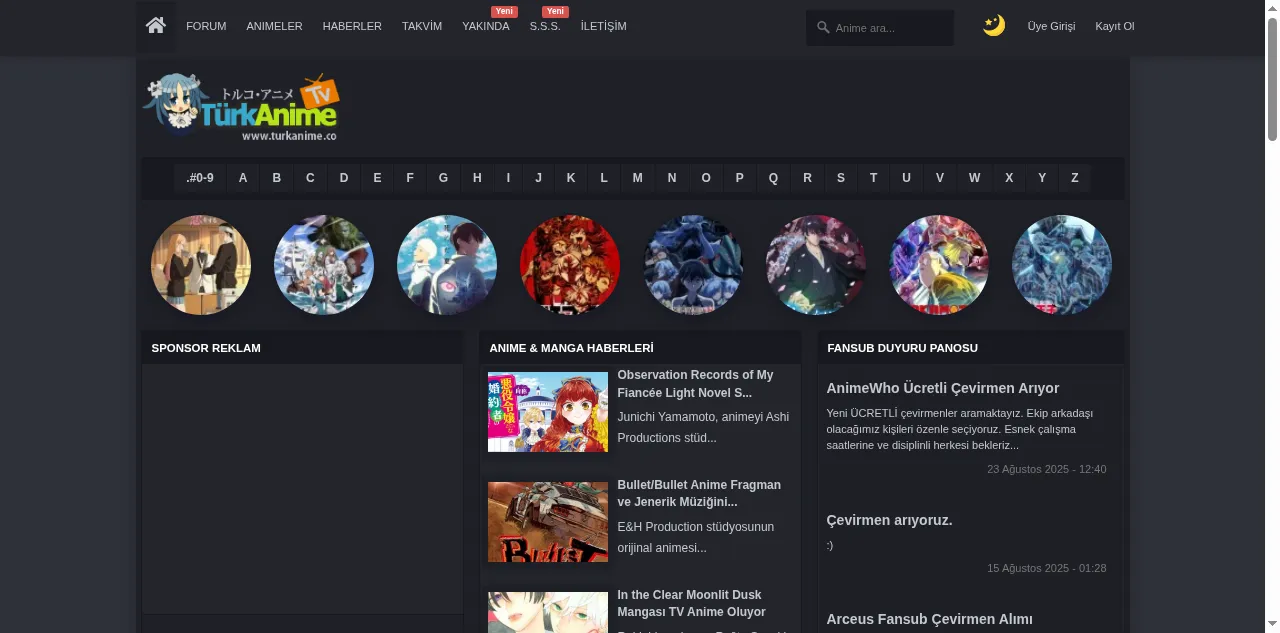Open the ANIMELER menu item
The height and width of the screenshot is (633, 1280).
(274, 26)
